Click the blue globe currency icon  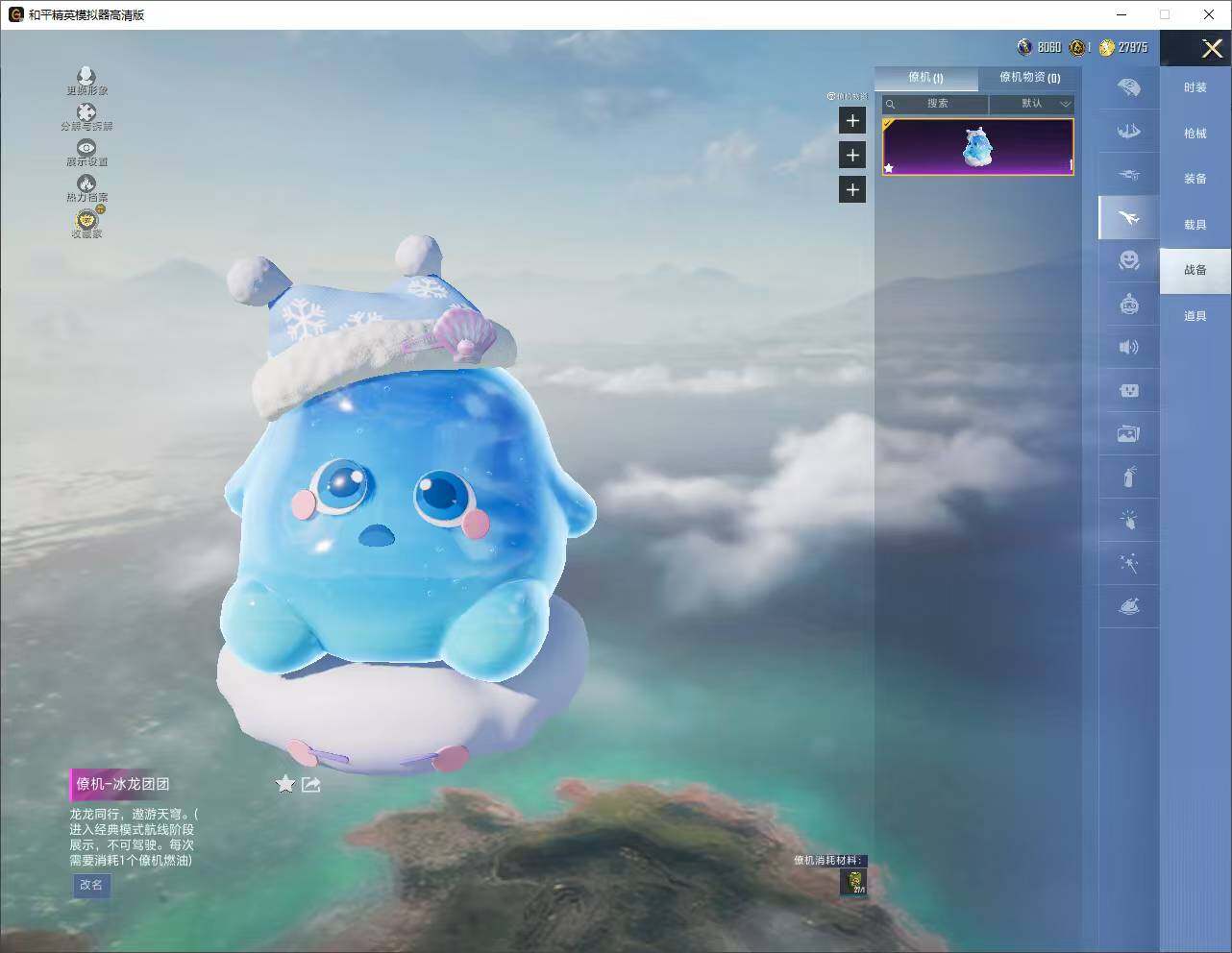point(1024,47)
